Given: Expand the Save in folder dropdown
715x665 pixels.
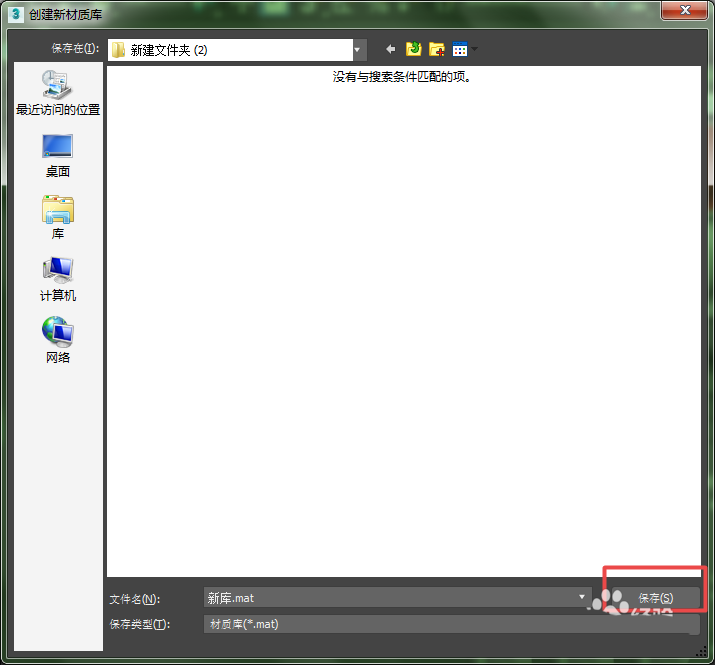Looking at the screenshot, I should pyautogui.click(x=358, y=50).
